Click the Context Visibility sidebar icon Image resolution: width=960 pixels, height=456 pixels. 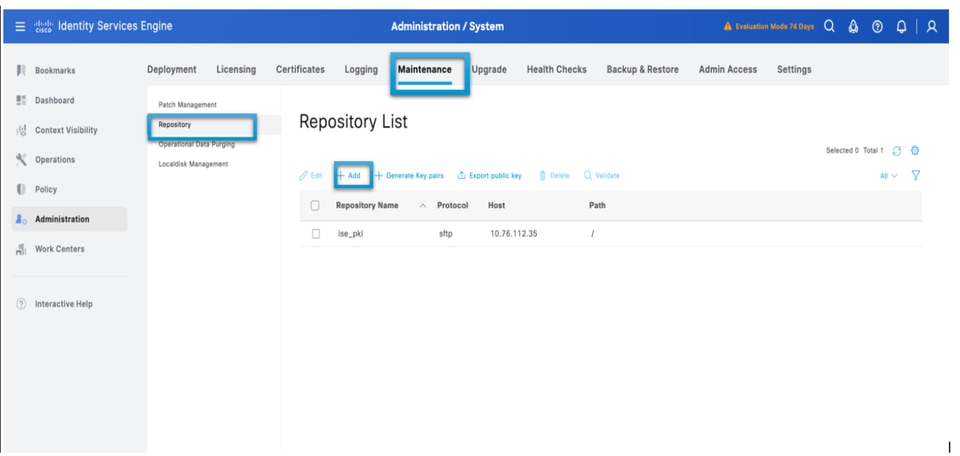[21, 130]
